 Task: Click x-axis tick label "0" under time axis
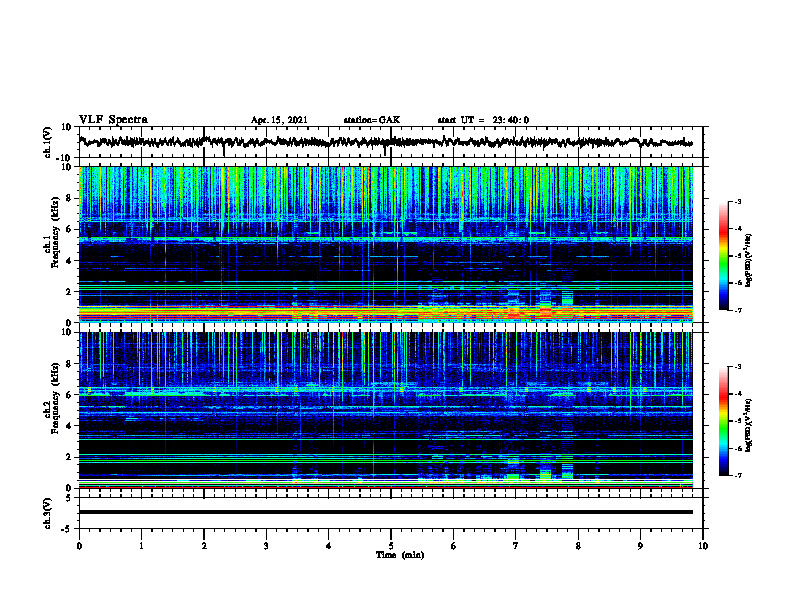[79, 546]
